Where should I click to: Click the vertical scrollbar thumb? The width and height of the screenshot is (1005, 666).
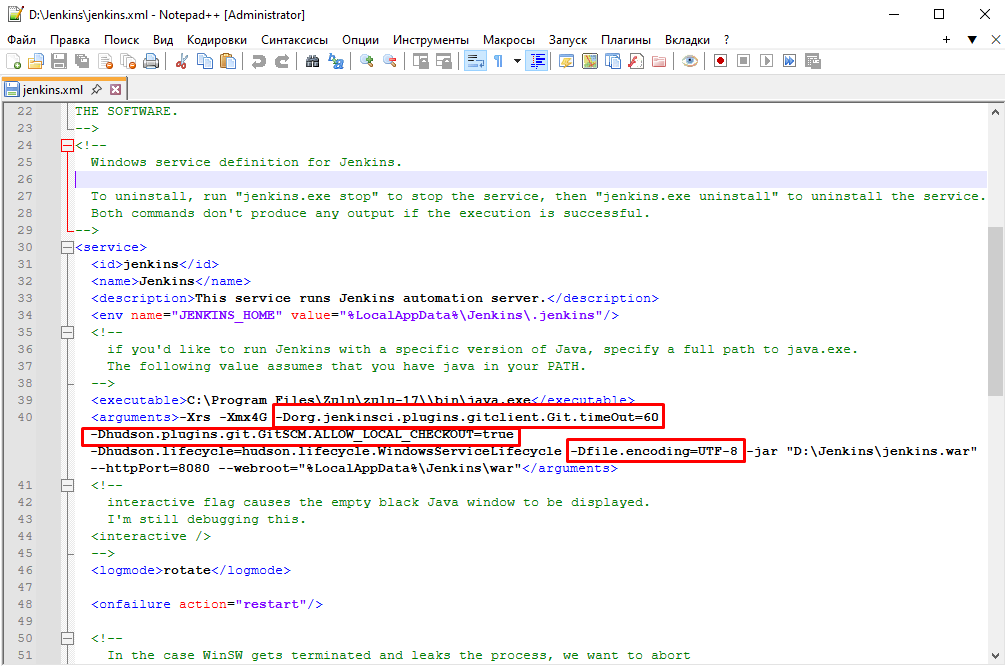[x=995, y=310]
